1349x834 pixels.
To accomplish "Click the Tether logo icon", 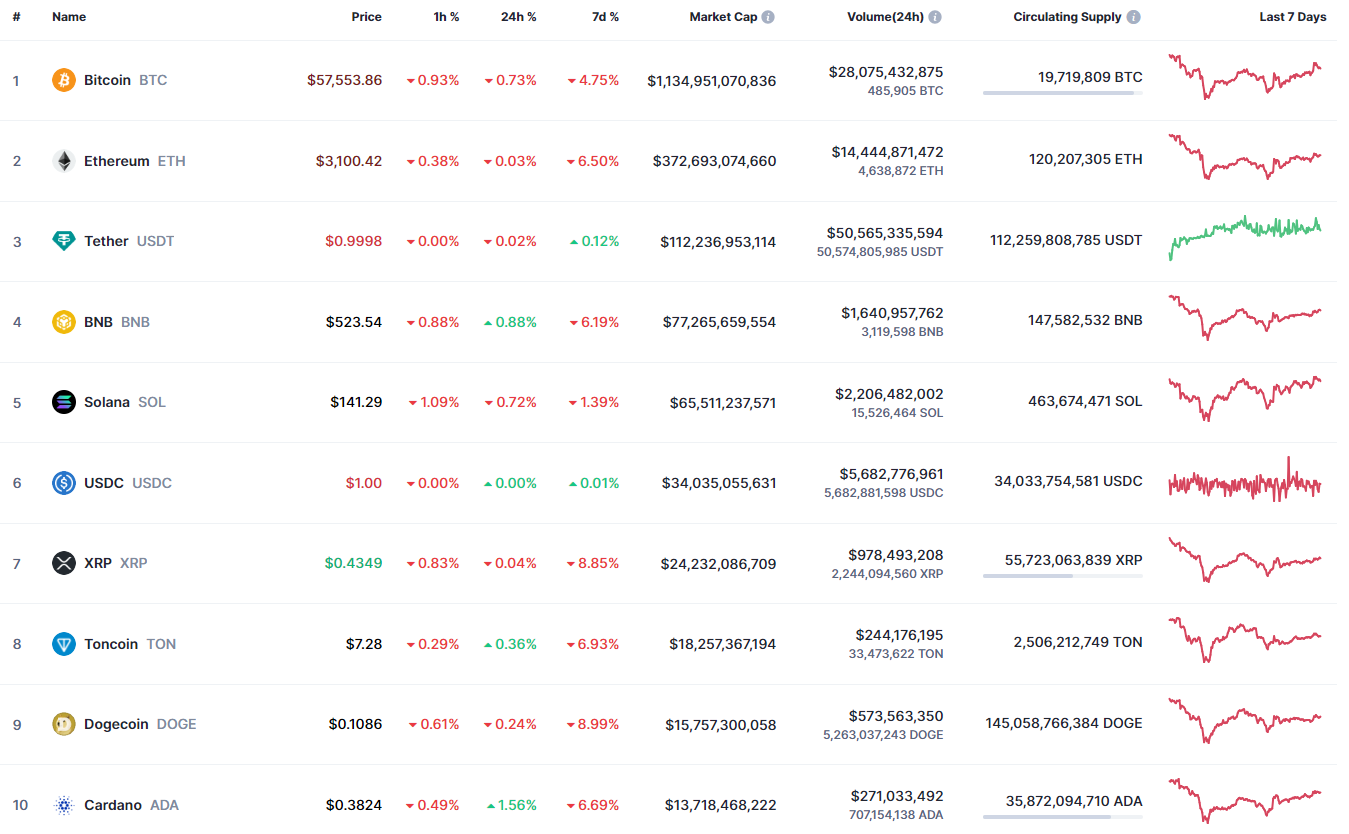I will [x=64, y=241].
